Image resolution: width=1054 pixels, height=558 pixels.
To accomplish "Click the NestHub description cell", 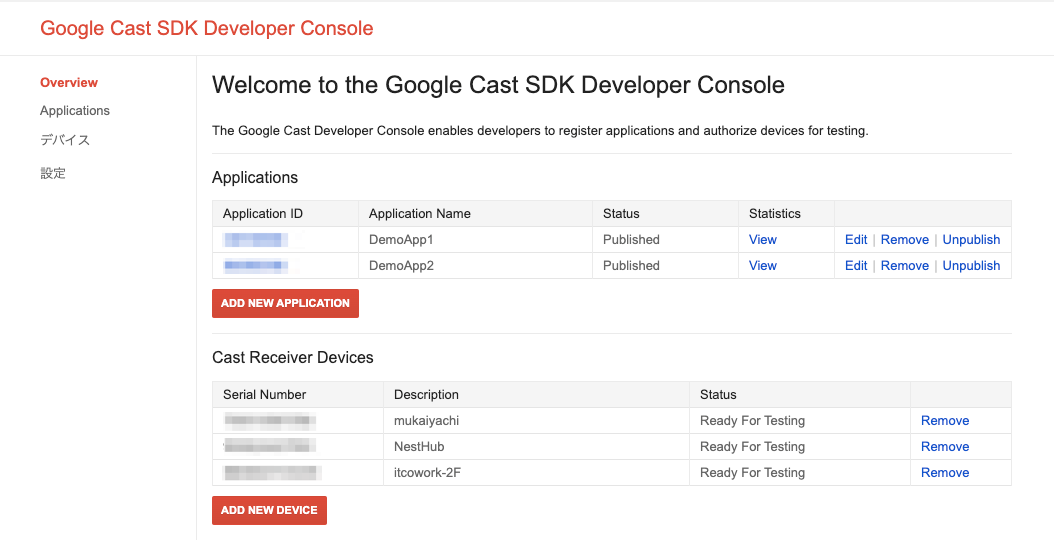I will click(x=536, y=446).
